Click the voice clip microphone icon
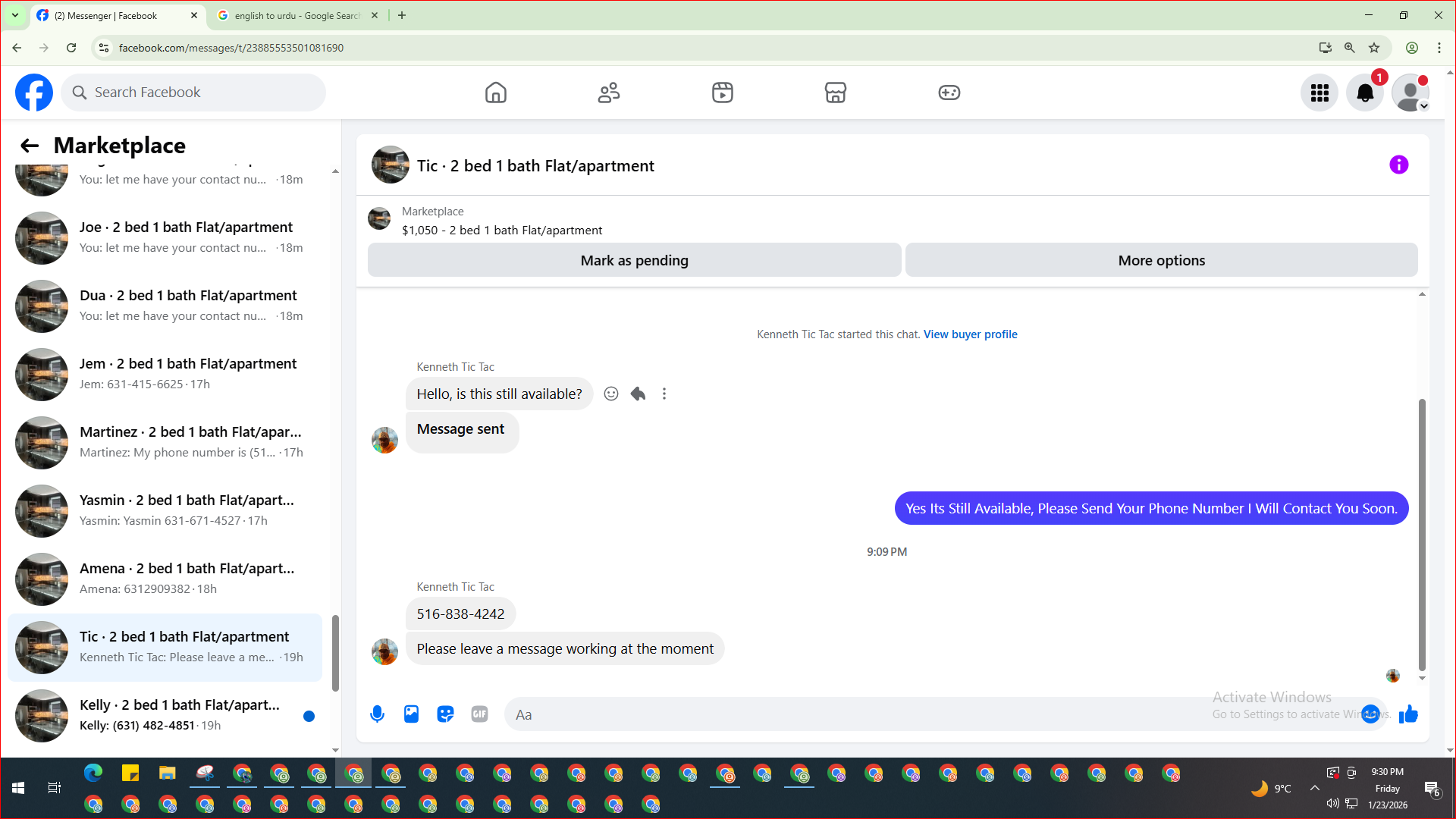Image resolution: width=1456 pixels, height=819 pixels. 377,714
